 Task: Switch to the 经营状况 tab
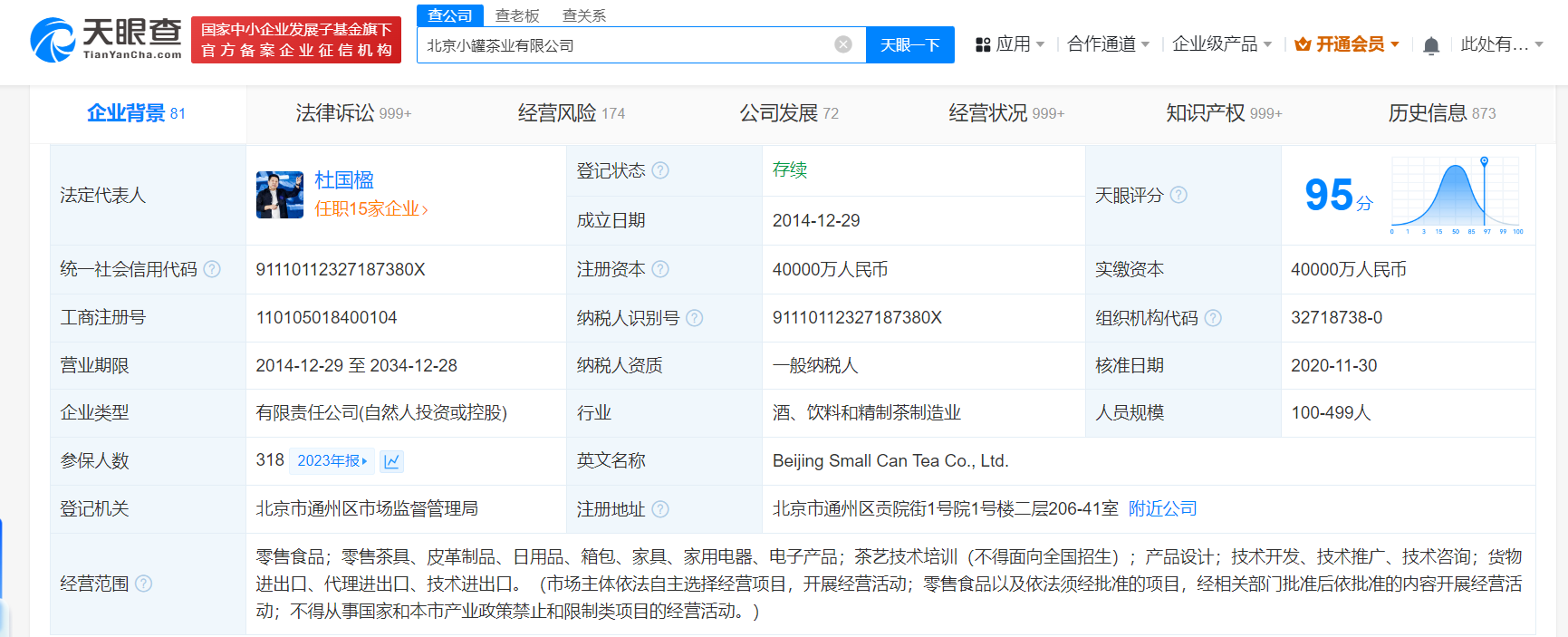tap(1006, 113)
